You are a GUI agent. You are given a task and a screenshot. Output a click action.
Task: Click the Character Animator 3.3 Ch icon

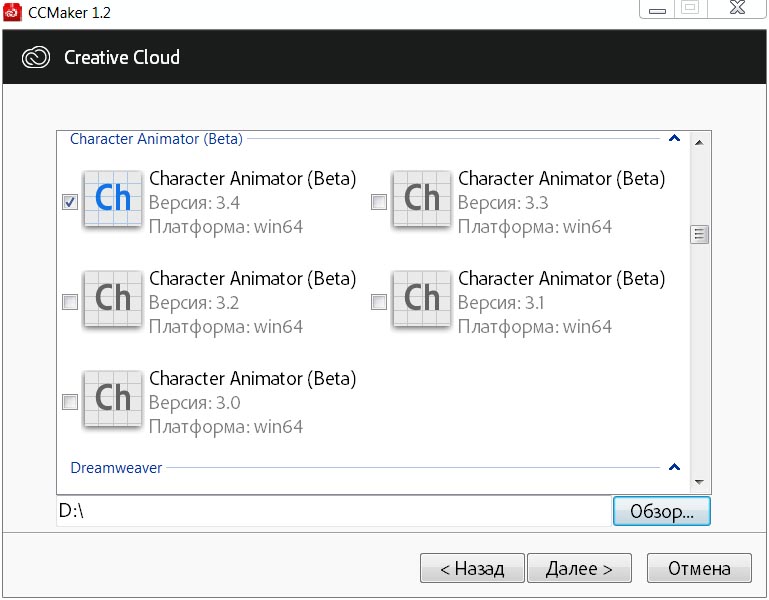point(422,199)
